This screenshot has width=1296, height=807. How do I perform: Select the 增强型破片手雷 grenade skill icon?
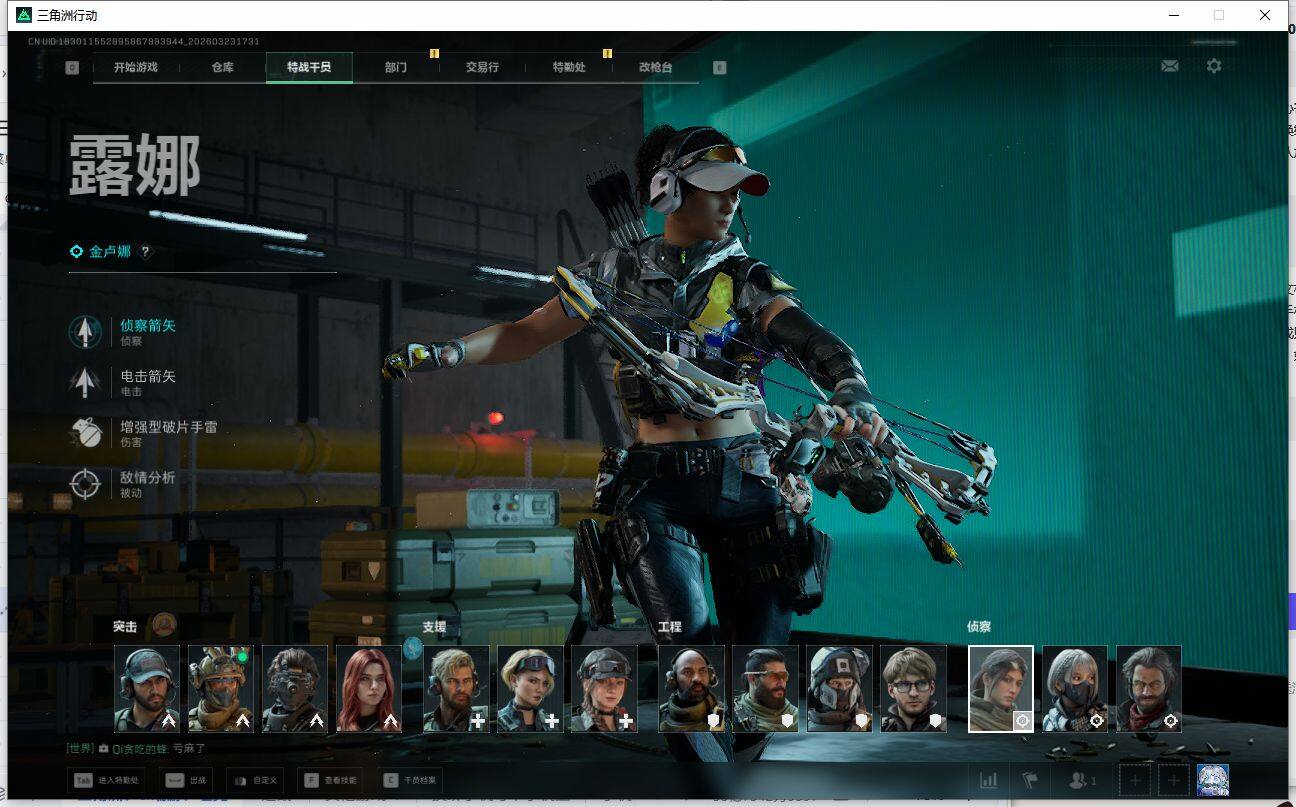tap(85, 433)
